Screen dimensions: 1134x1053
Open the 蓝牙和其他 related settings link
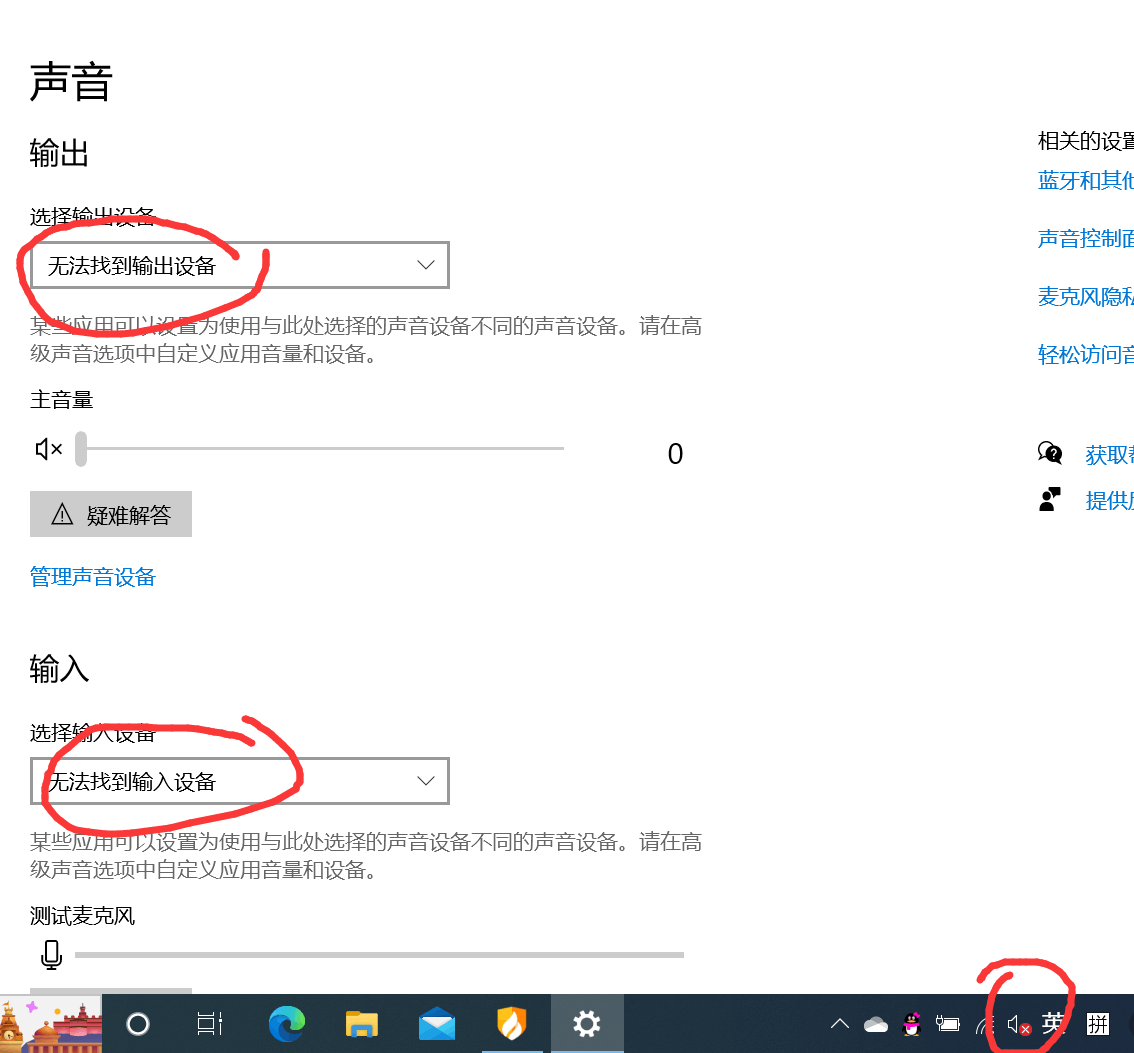[x=1086, y=180]
